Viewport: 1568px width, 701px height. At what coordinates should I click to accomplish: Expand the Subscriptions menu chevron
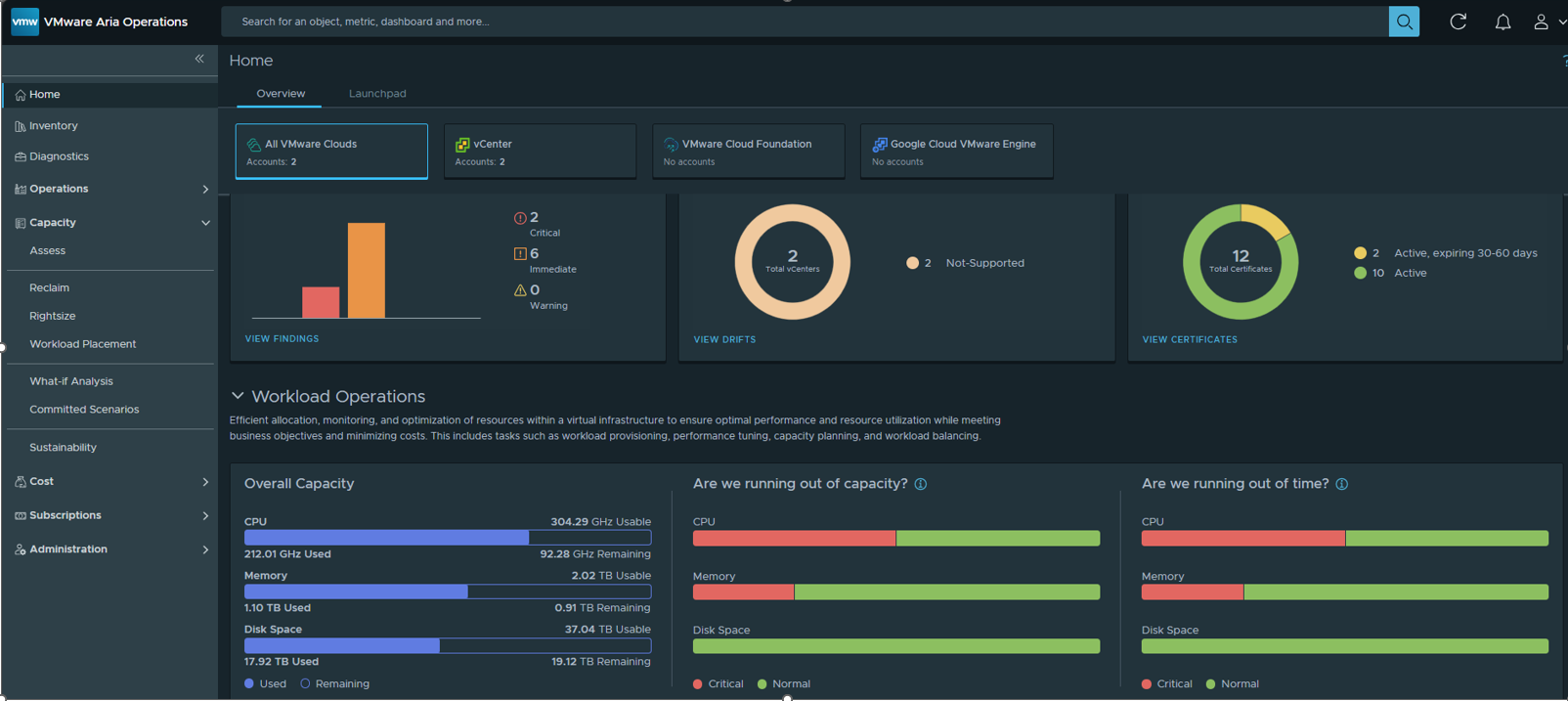click(x=205, y=515)
